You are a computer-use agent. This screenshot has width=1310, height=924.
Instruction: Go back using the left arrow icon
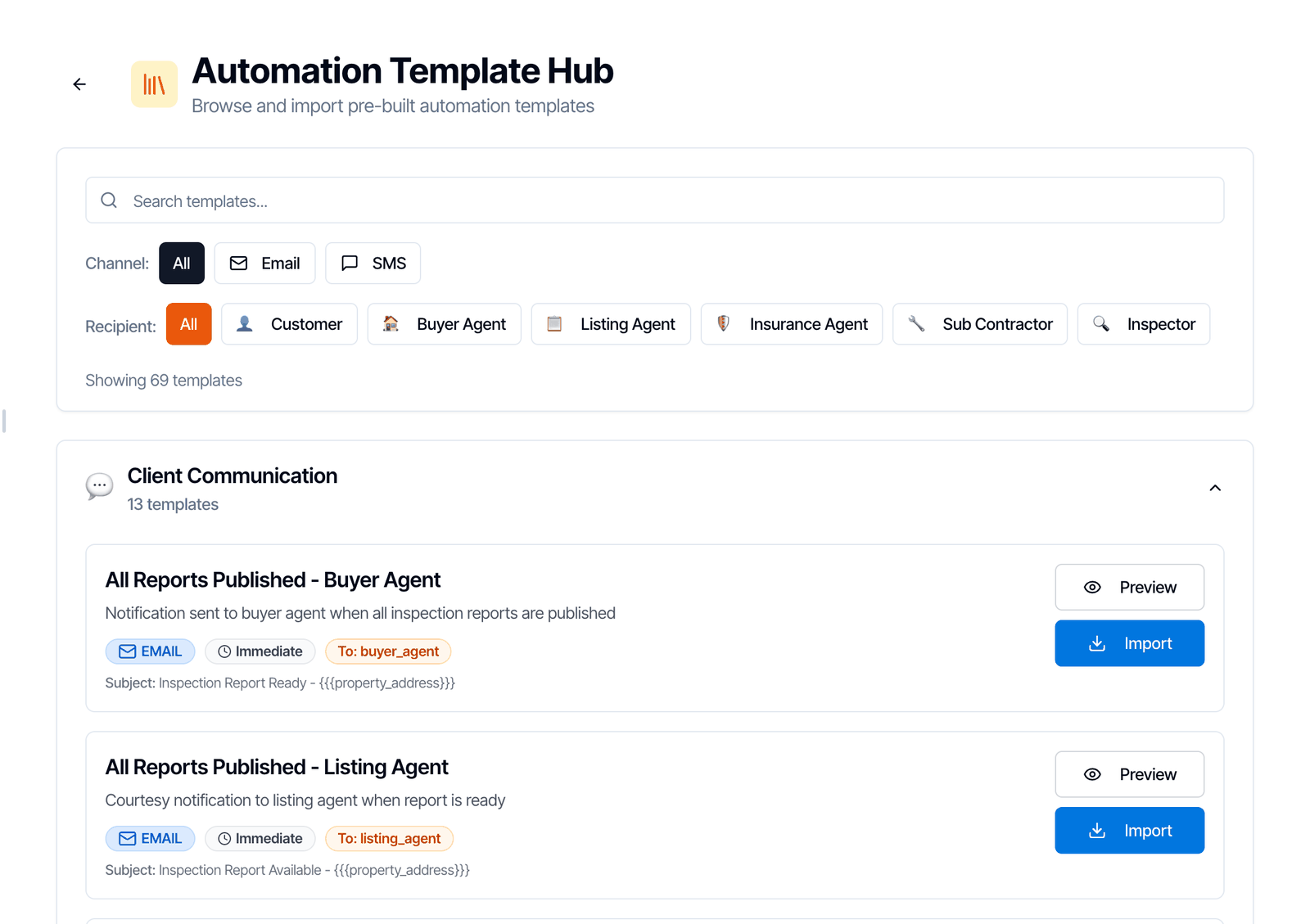79,84
